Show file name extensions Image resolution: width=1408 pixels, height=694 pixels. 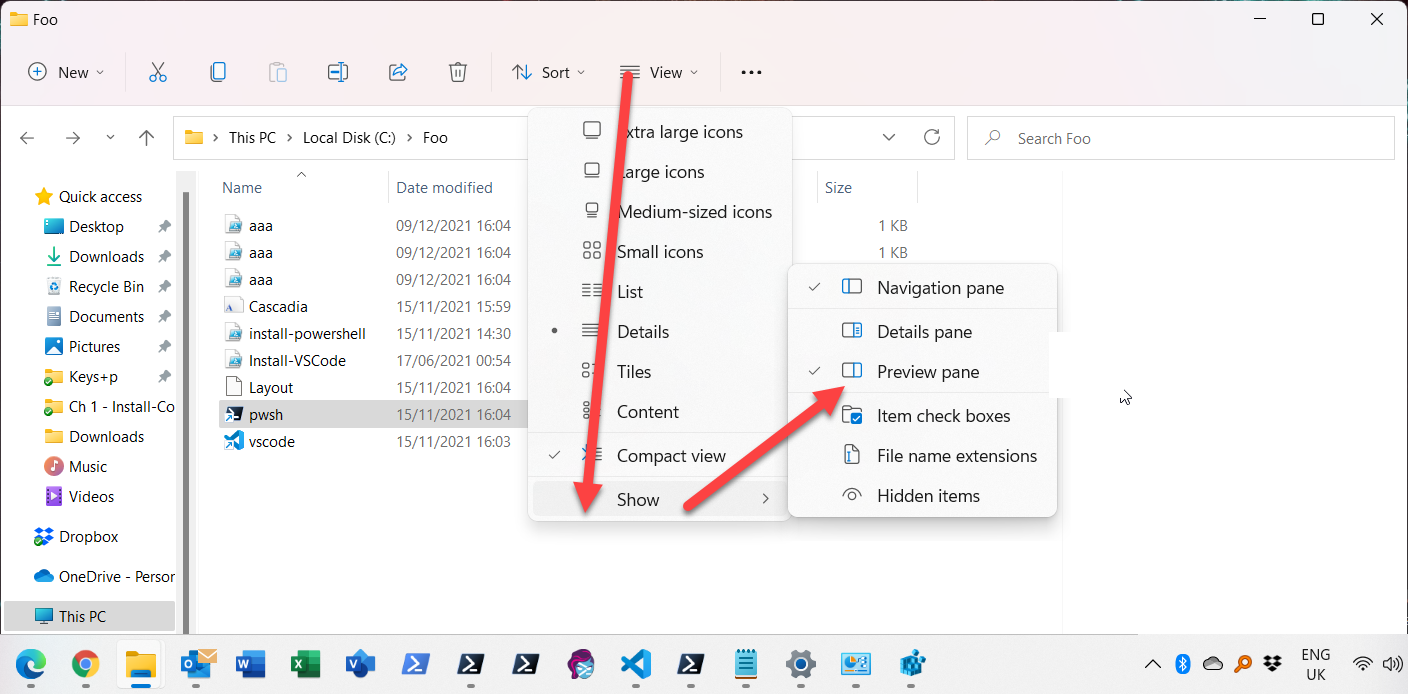pyautogui.click(x=956, y=455)
